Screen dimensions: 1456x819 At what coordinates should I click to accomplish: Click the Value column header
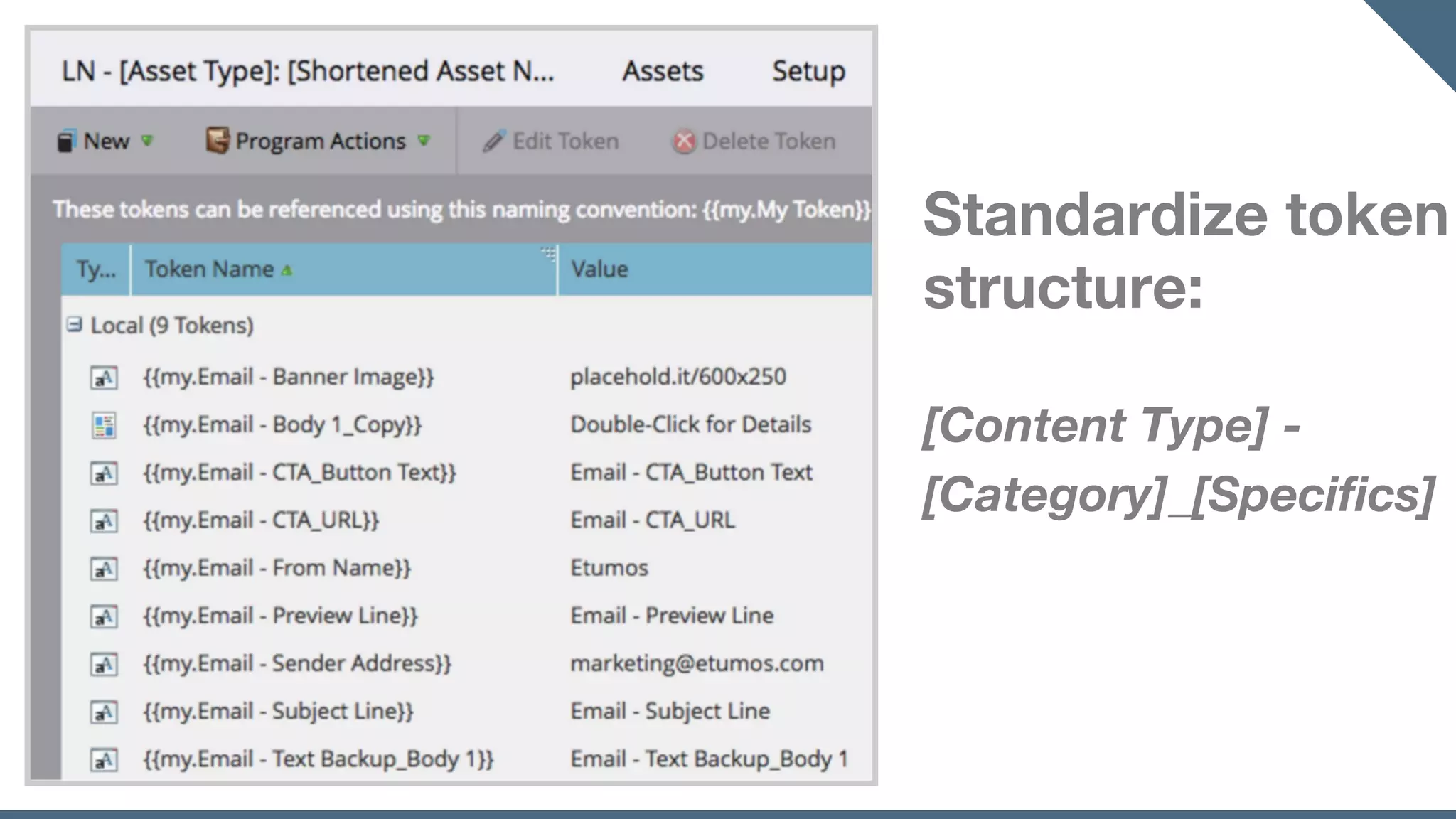[715, 269]
